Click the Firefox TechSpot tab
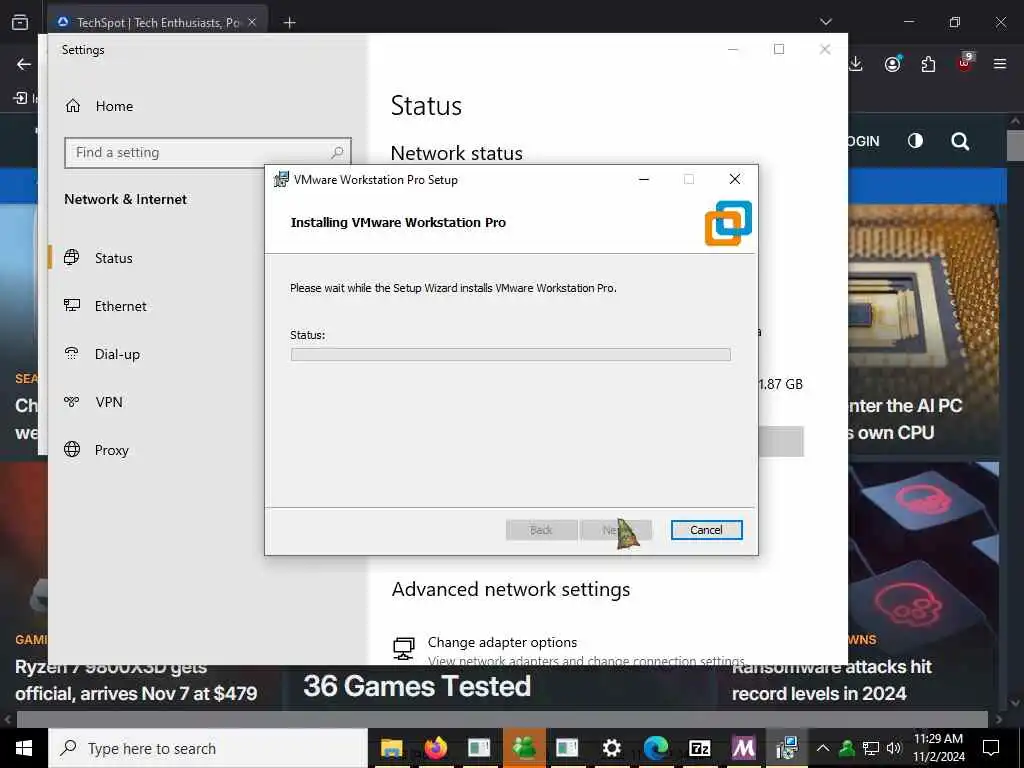1024x768 pixels. click(x=157, y=22)
